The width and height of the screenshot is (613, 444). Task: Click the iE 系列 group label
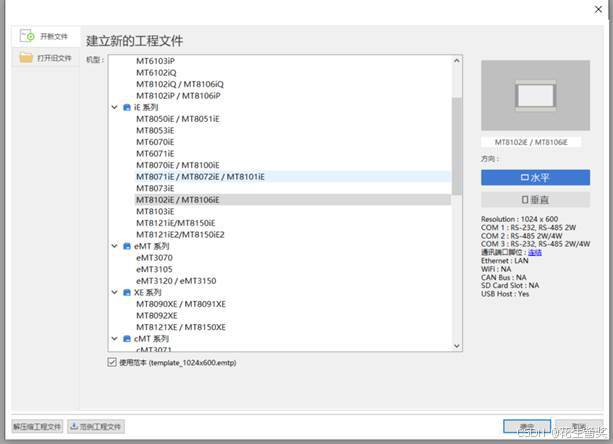pyautogui.click(x=146, y=107)
